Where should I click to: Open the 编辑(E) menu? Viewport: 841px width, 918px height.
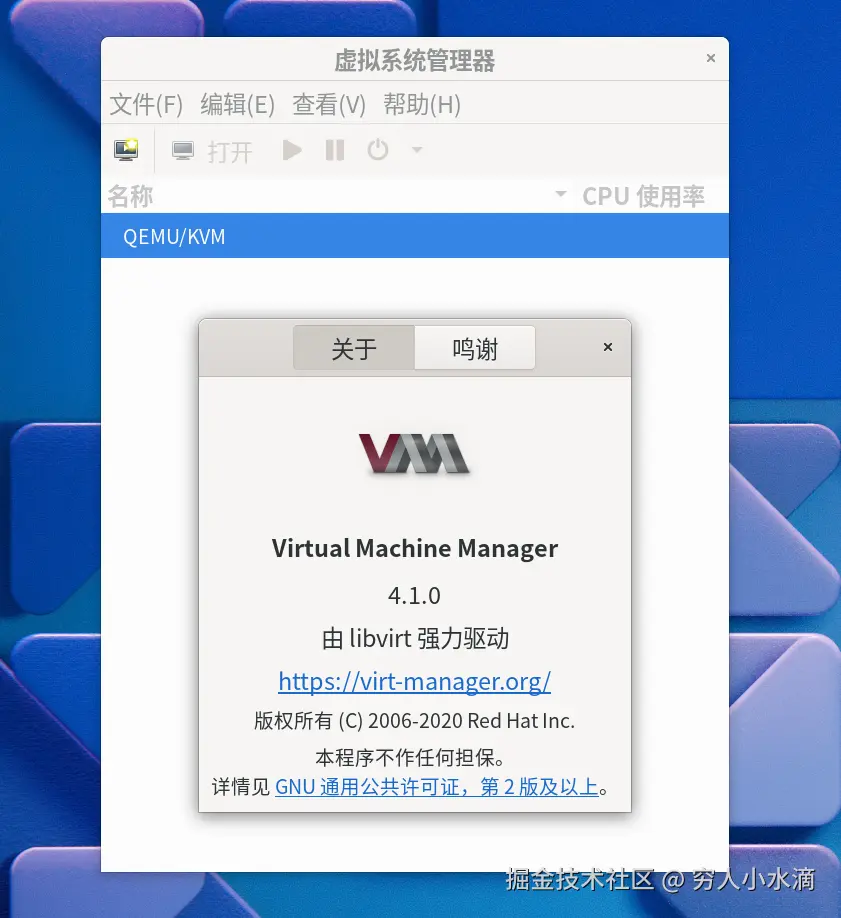click(238, 105)
